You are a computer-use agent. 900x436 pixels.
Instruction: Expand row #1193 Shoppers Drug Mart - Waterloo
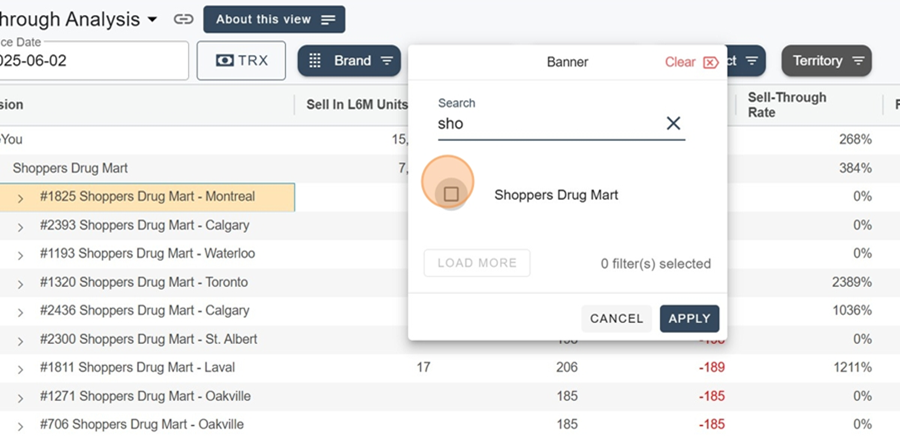20,256
